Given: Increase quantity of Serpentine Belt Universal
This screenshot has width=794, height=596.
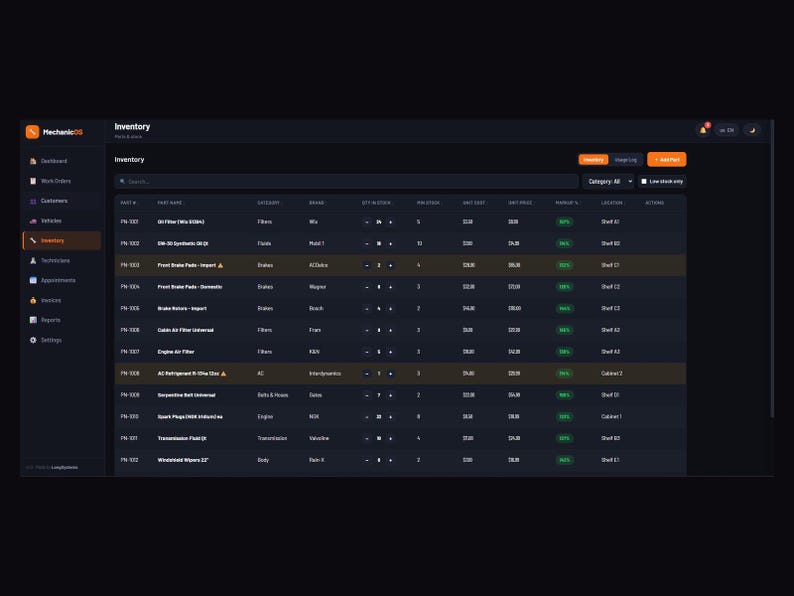Looking at the screenshot, I should point(390,395).
